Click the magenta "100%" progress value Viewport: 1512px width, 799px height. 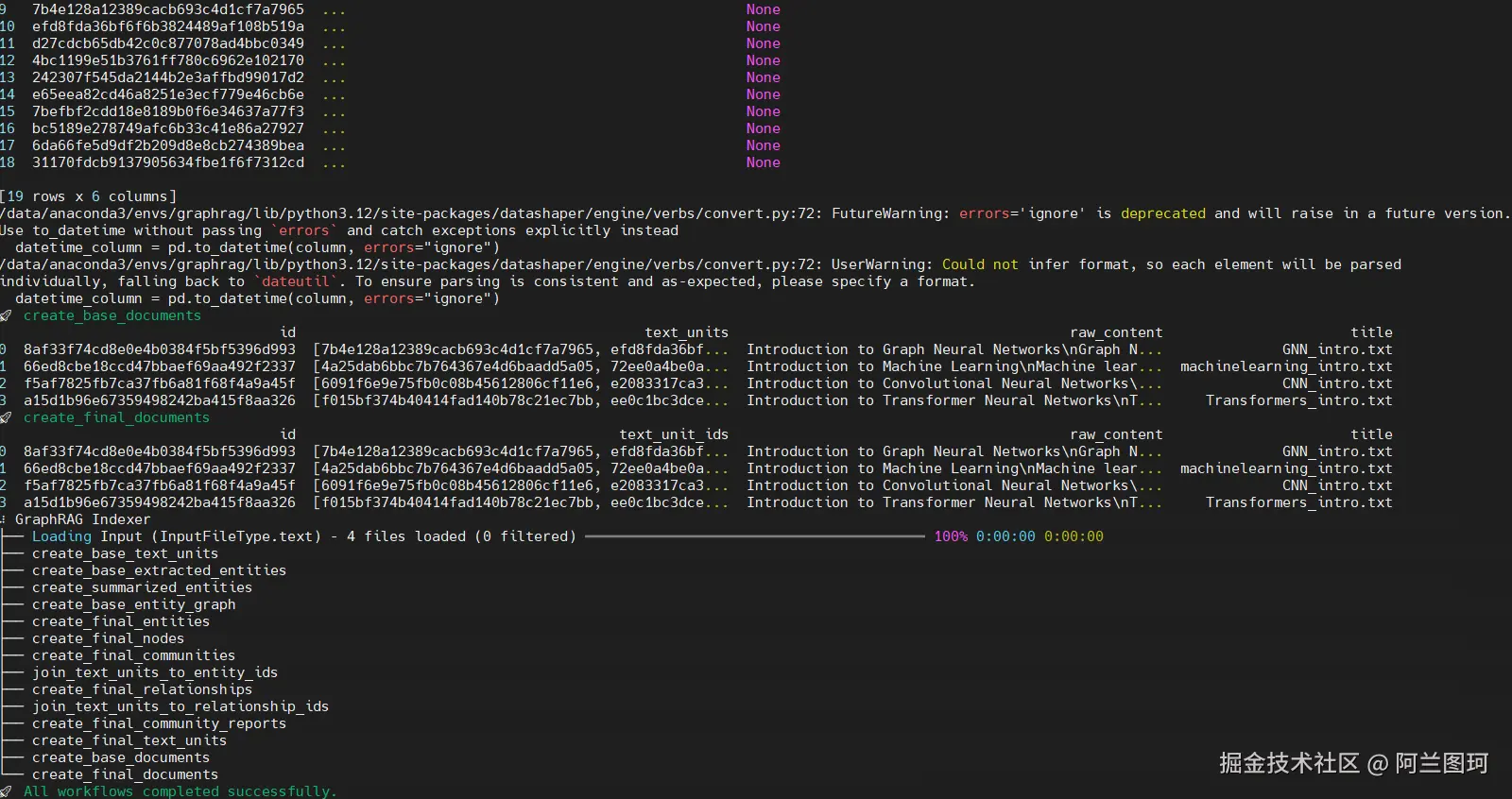[x=951, y=536]
